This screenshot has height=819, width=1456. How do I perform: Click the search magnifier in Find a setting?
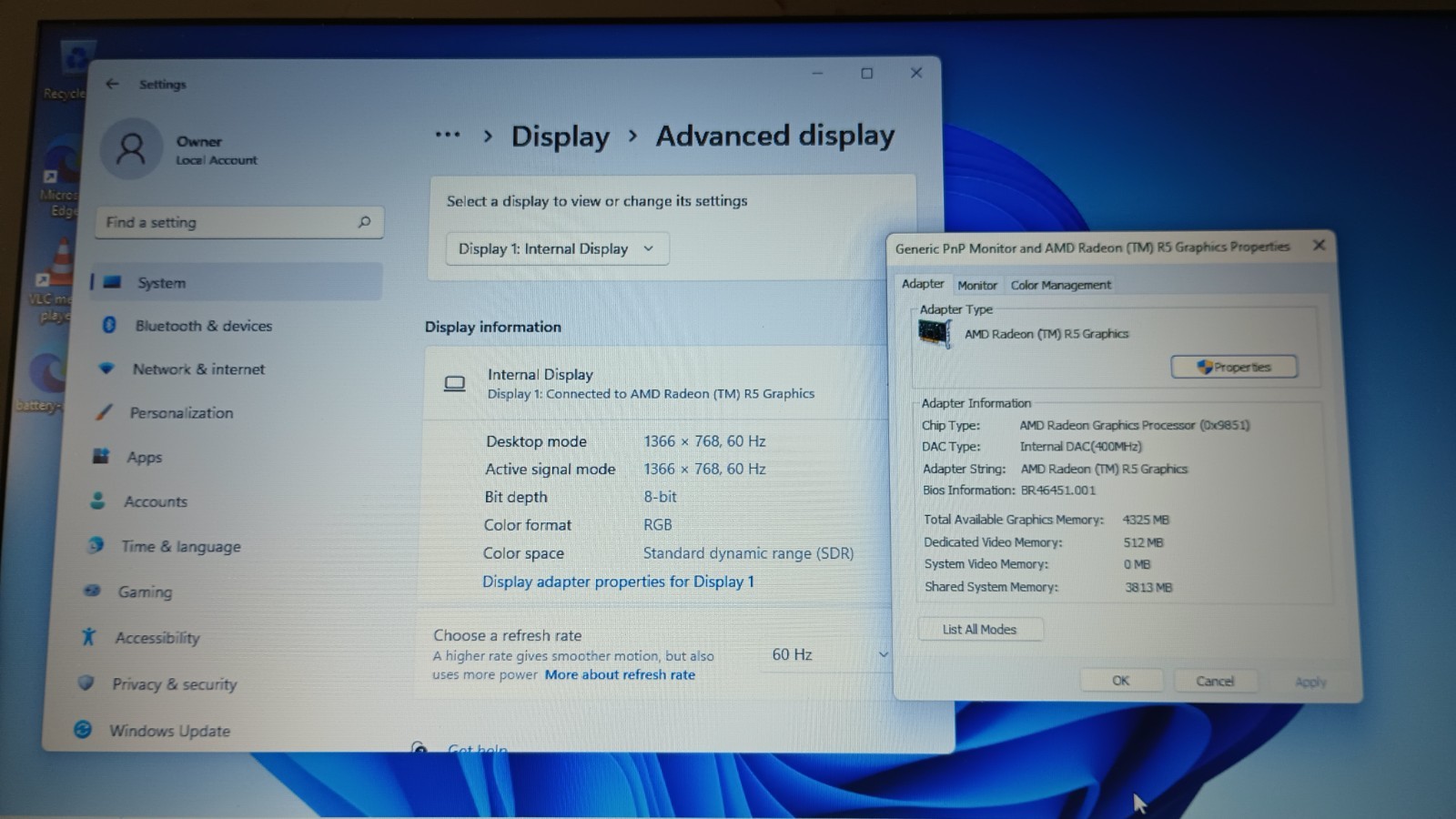click(x=364, y=222)
